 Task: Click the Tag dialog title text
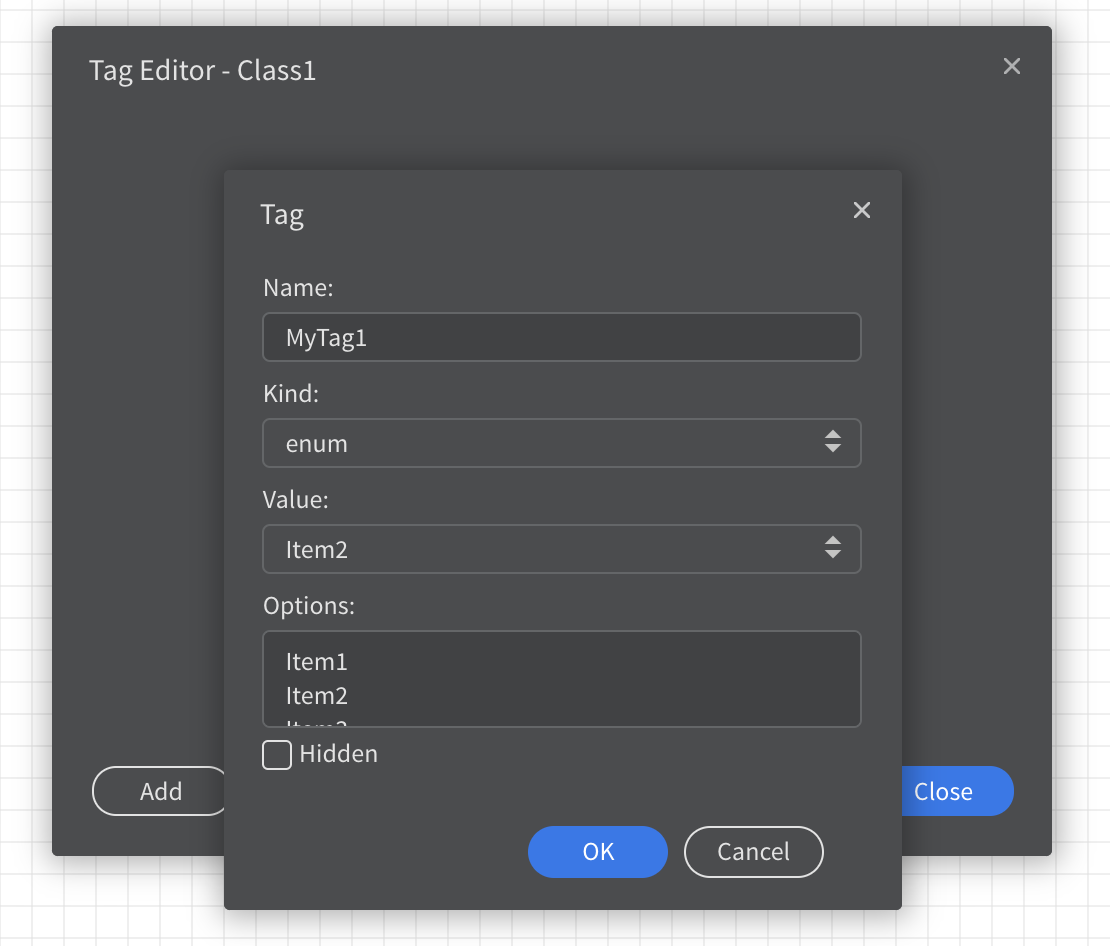tap(282, 215)
